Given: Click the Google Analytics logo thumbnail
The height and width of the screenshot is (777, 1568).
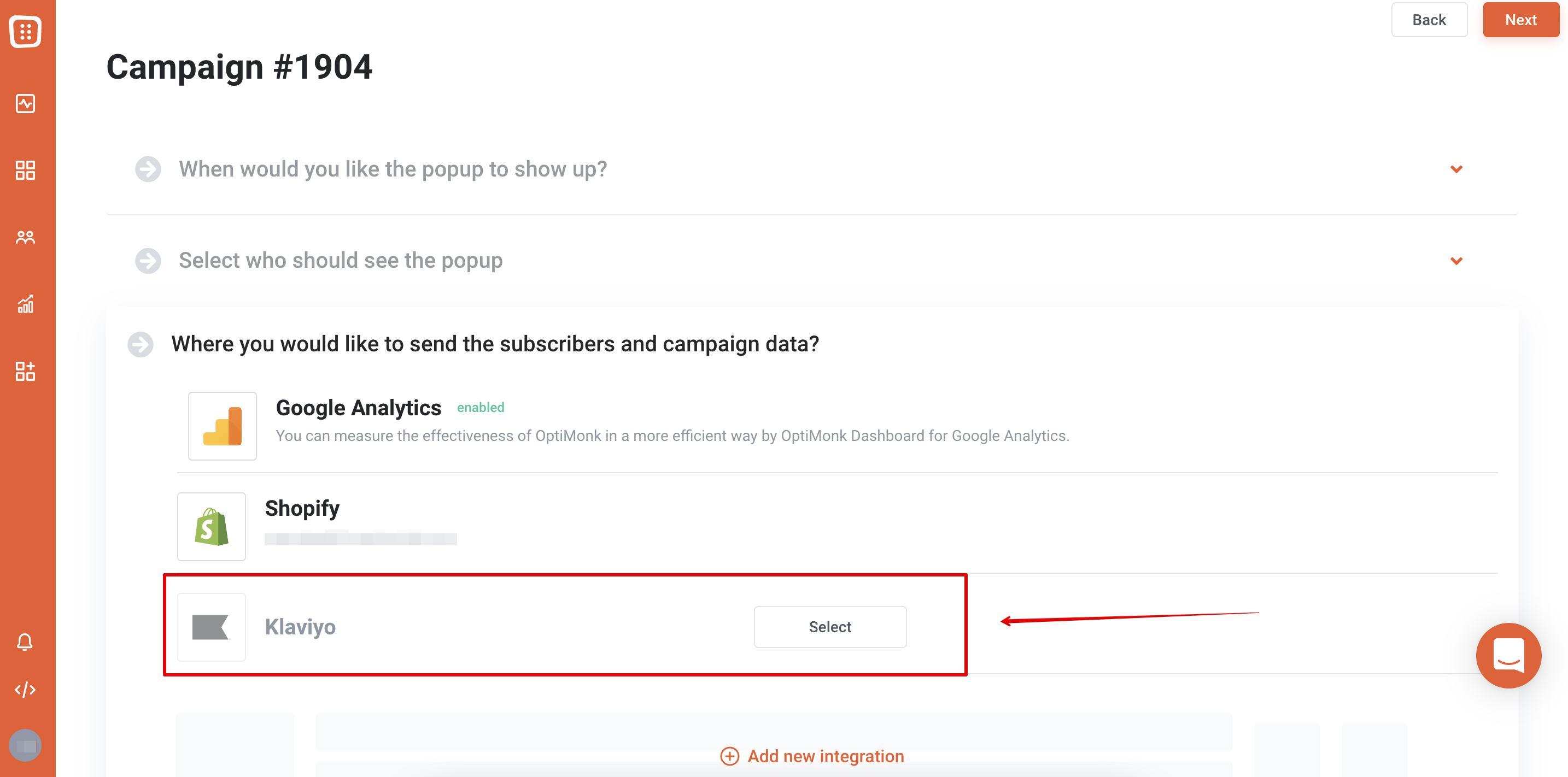Looking at the screenshot, I should click(x=222, y=426).
